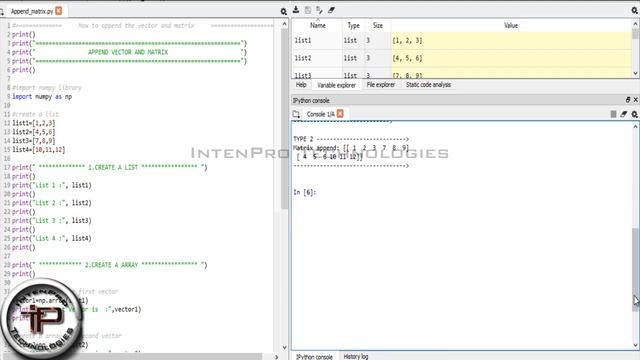This screenshot has width=640, height=360.
Task: Select the Append_matrix.py editor tab
Action: click(32, 11)
